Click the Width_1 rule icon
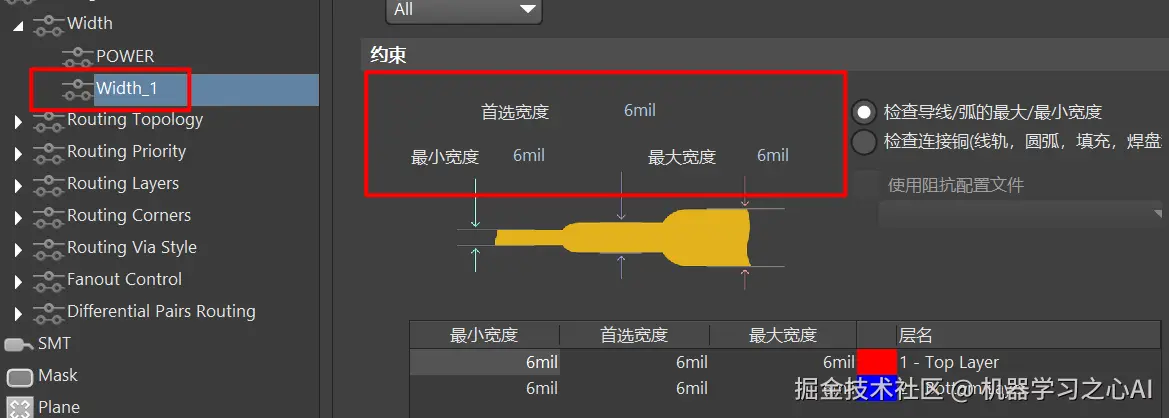The image size is (1169, 418). [77, 89]
